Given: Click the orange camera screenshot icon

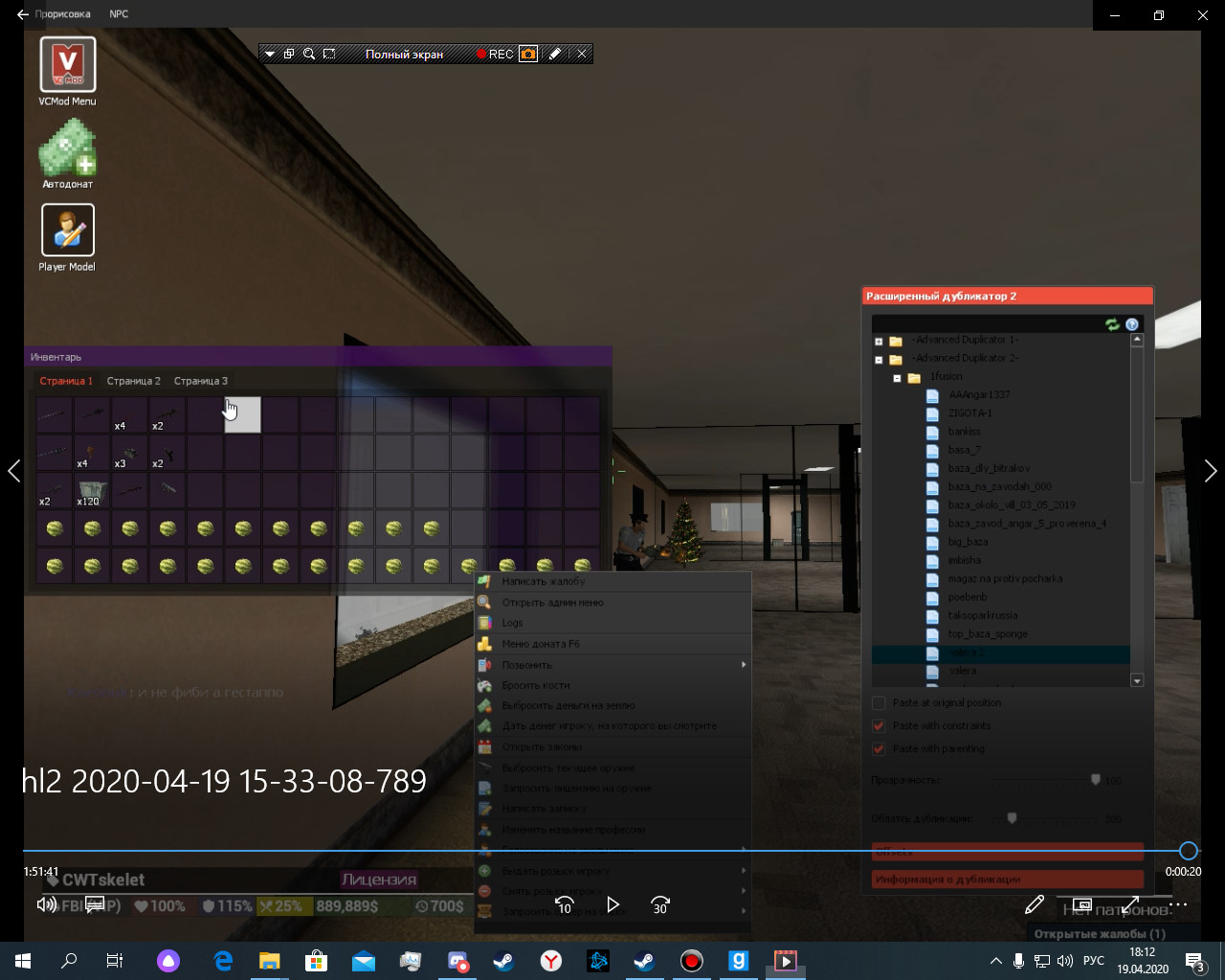Looking at the screenshot, I should 528,55.
